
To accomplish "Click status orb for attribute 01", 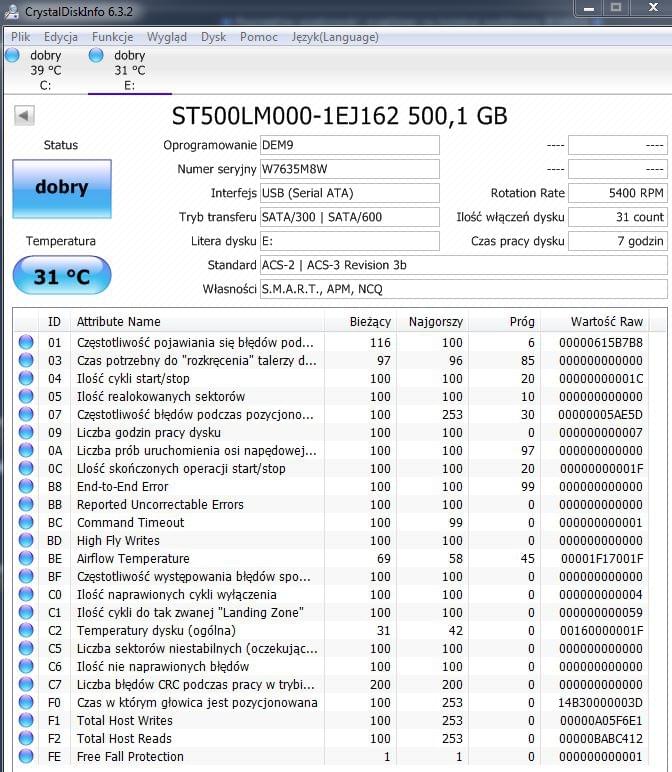I will coord(26,342).
